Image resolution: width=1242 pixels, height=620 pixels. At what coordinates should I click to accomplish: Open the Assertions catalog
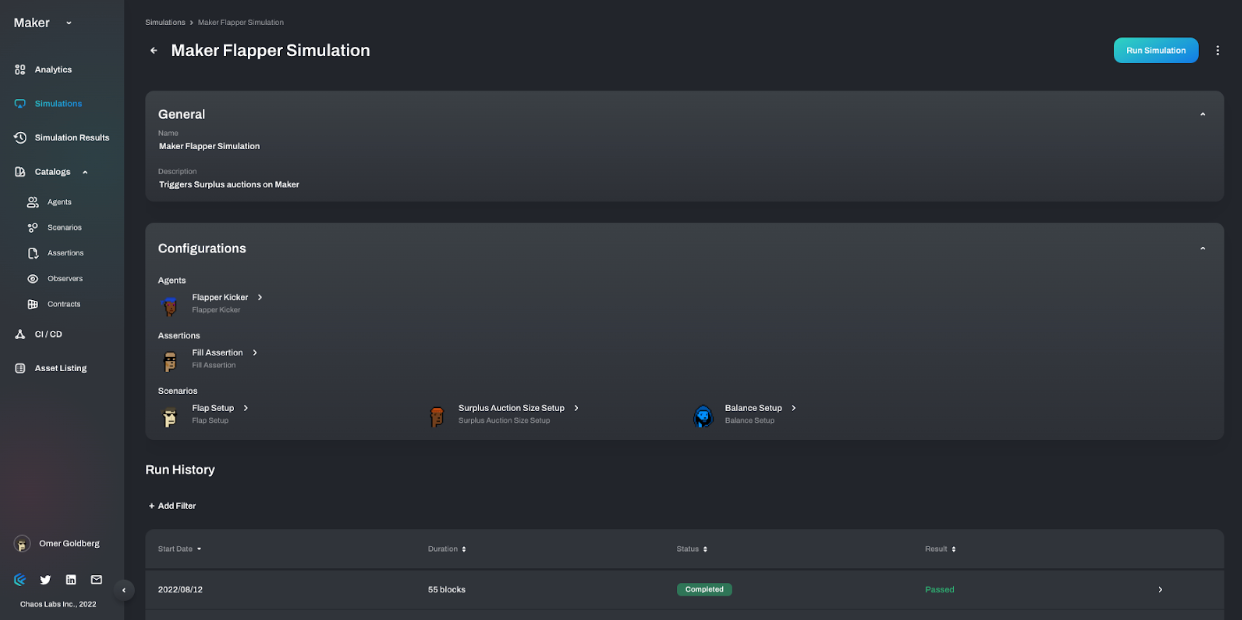pyautogui.click(x=66, y=253)
